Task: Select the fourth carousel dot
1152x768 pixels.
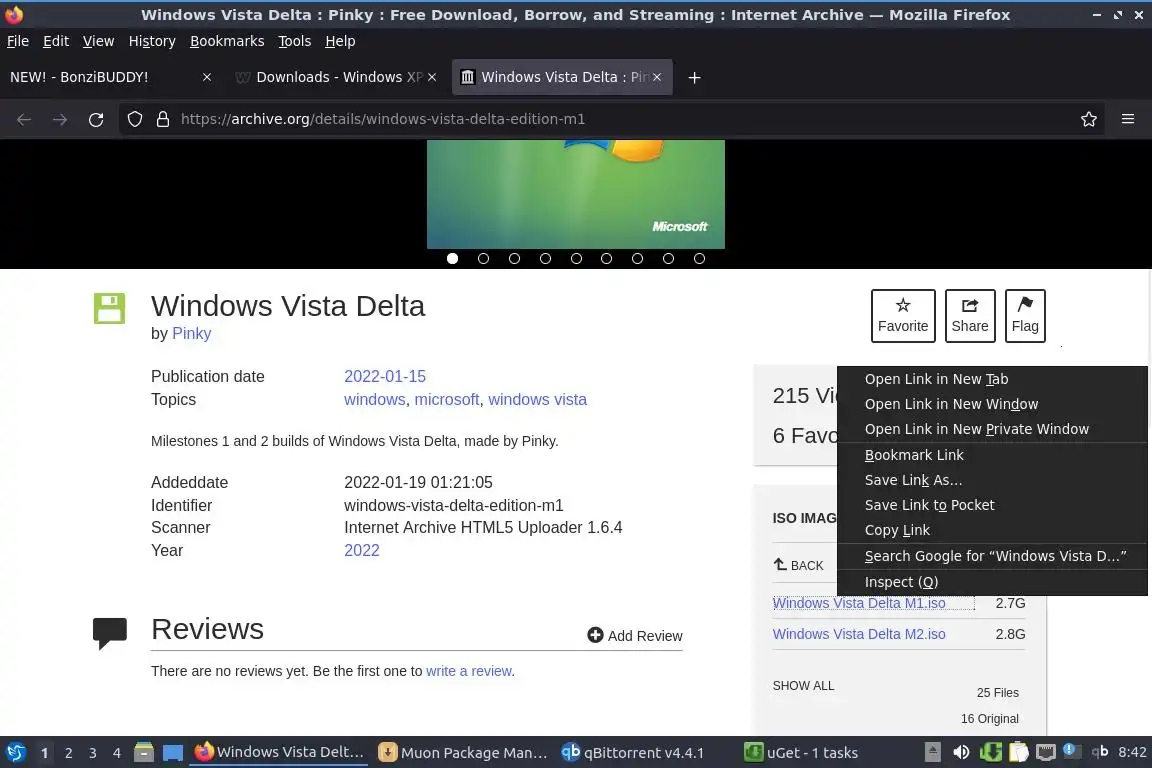Action: (545, 259)
